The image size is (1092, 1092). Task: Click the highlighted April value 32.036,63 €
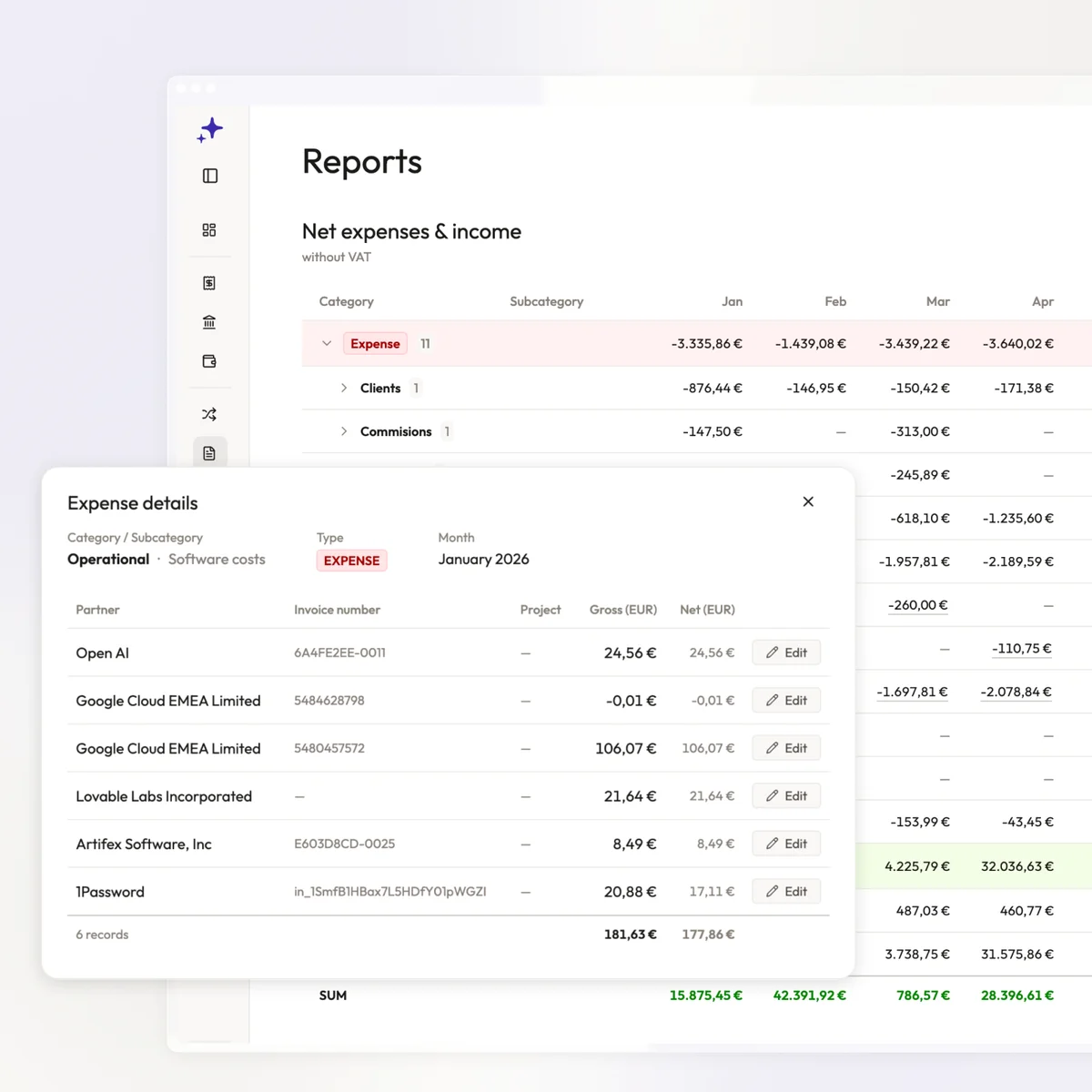click(1016, 866)
